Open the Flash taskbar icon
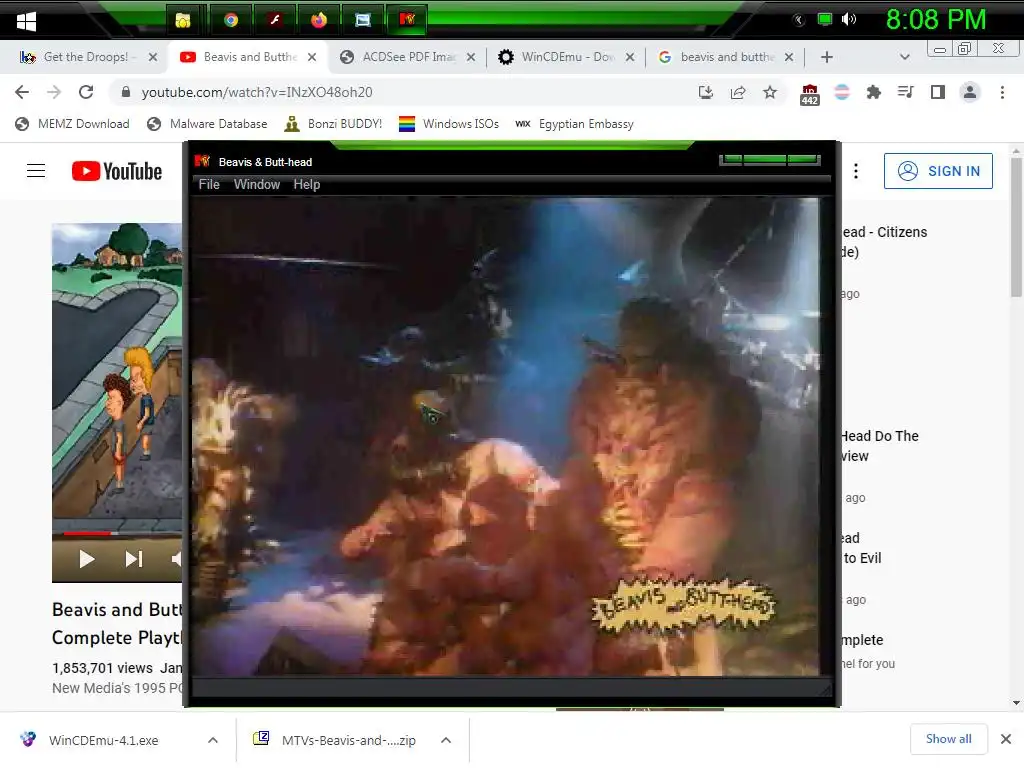This screenshot has height=768, width=1024. (275, 20)
